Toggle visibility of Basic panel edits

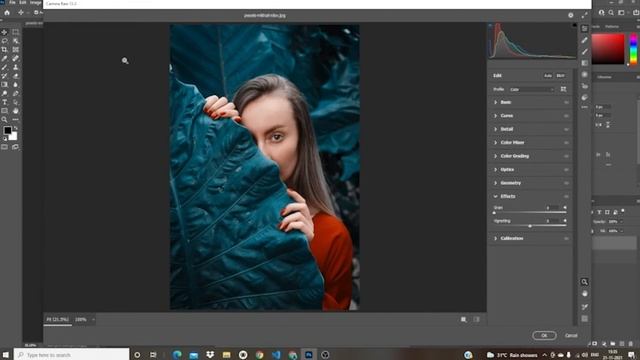[566, 102]
